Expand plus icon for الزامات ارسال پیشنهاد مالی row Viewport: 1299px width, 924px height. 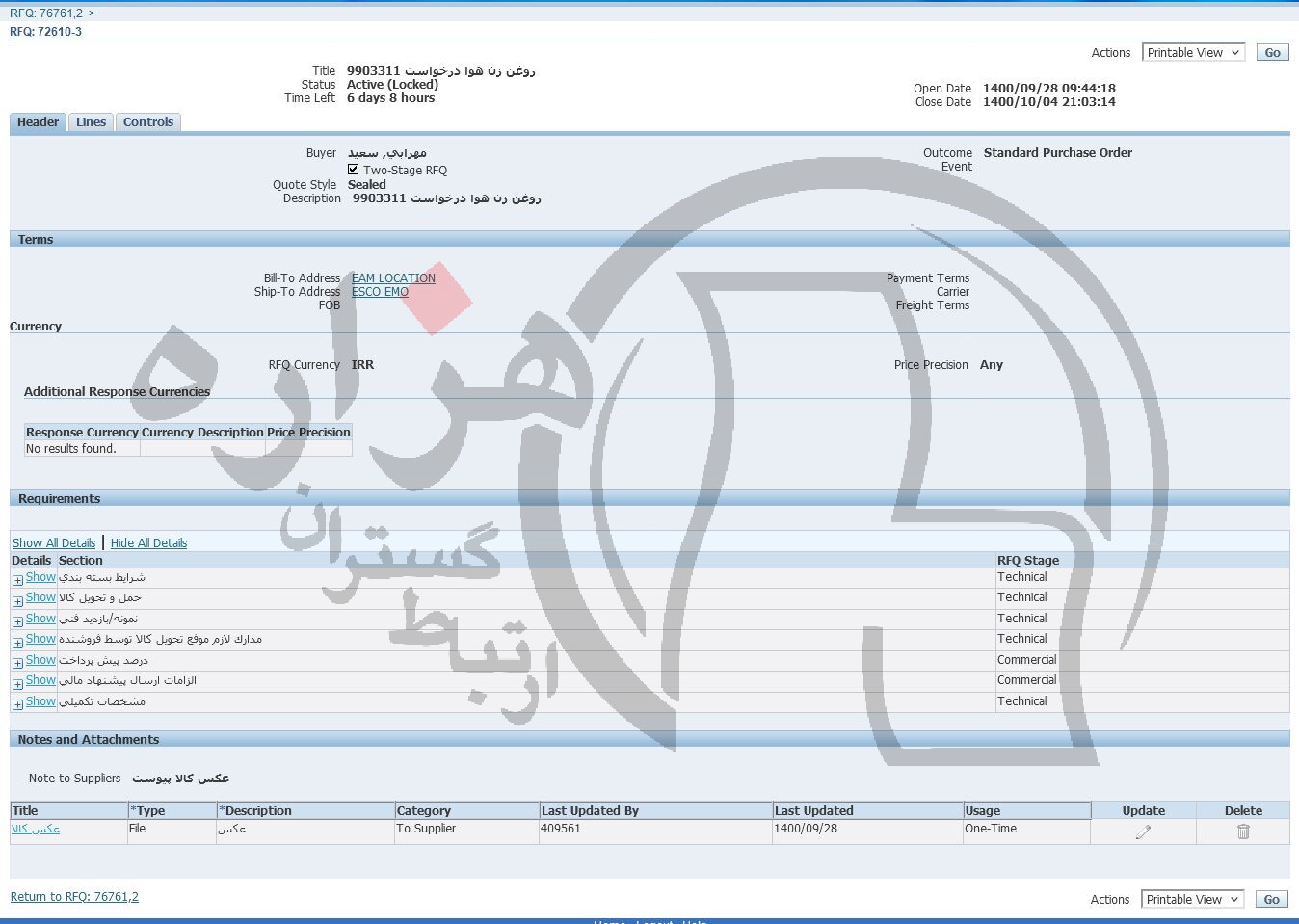click(x=17, y=684)
